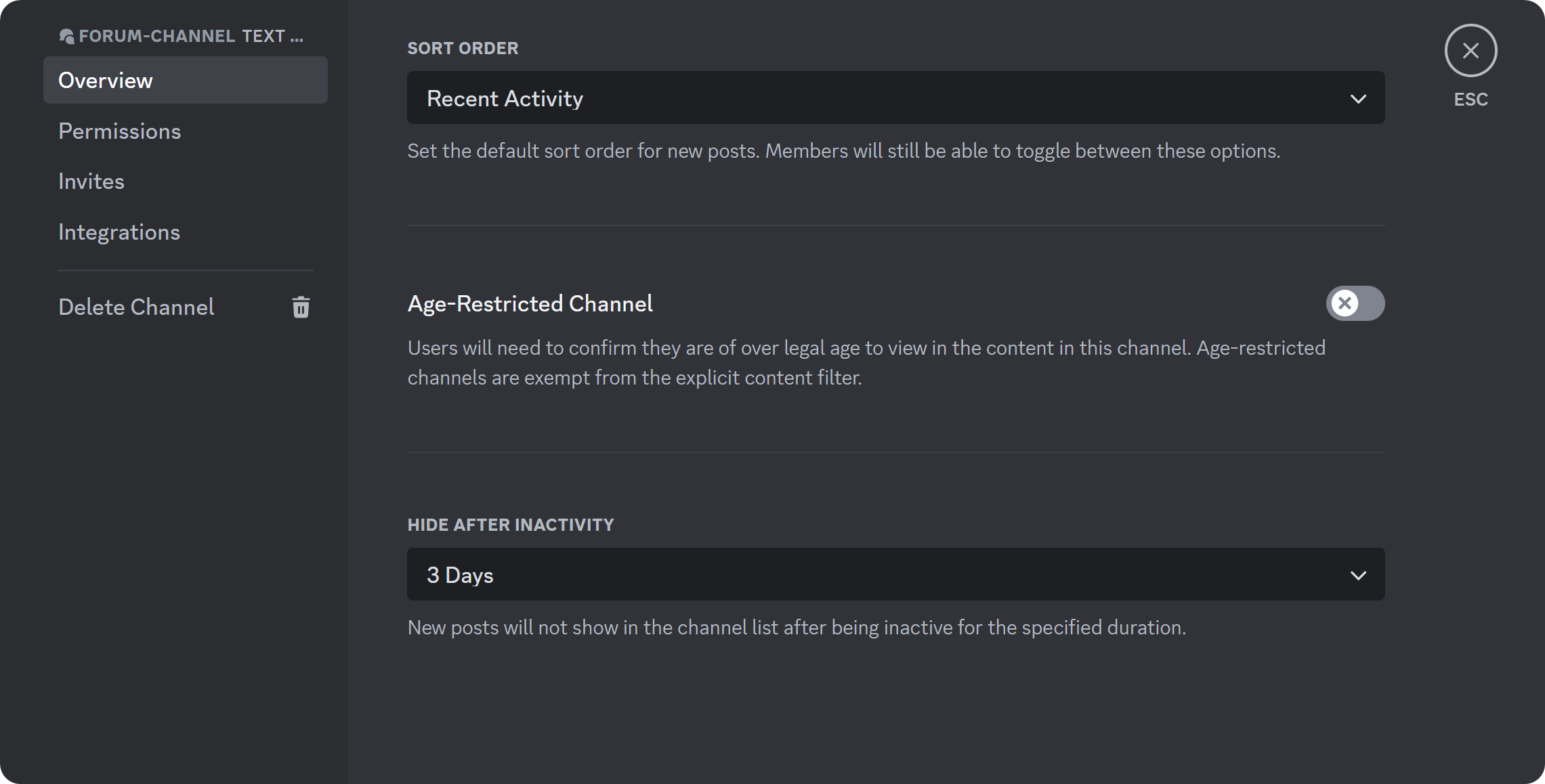Viewport: 1545px width, 784px height.
Task: Click the trash icon next to Delete Channel
Action: tap(300, 307)
